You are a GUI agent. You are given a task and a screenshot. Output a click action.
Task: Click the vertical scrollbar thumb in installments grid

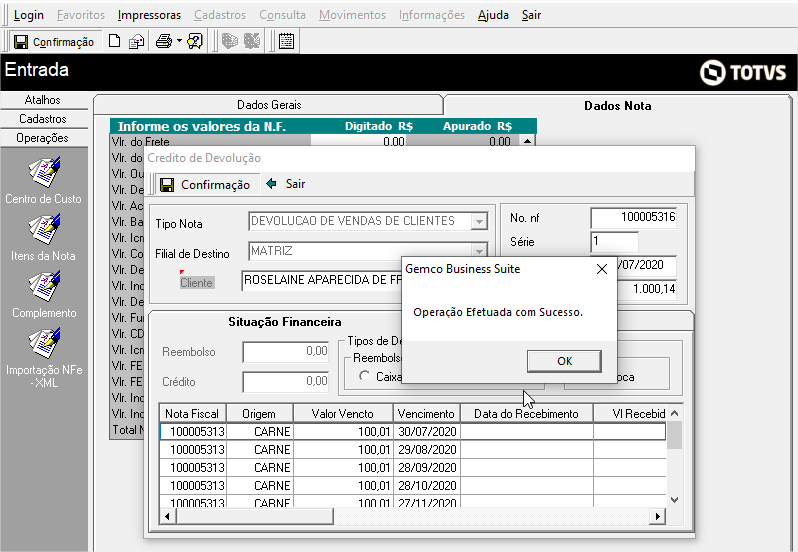[x=674, y=435]
